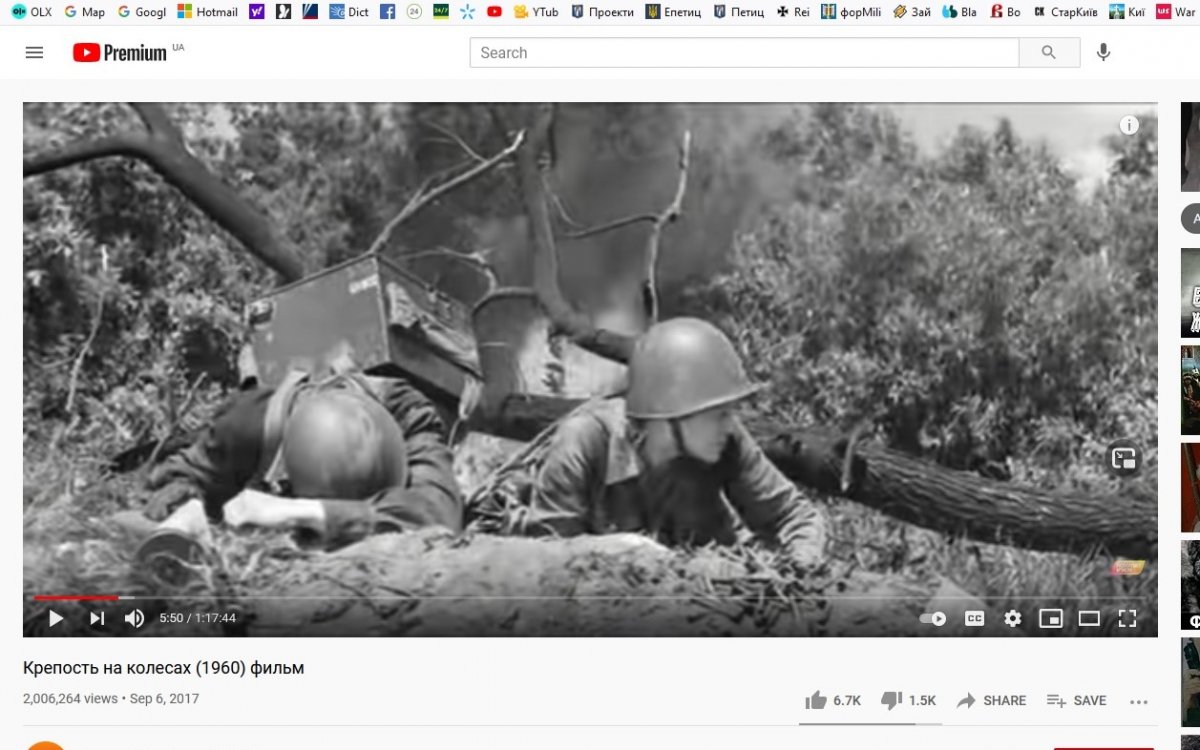
Task: Like the video (6.7K)
Action: pos(833,700)
